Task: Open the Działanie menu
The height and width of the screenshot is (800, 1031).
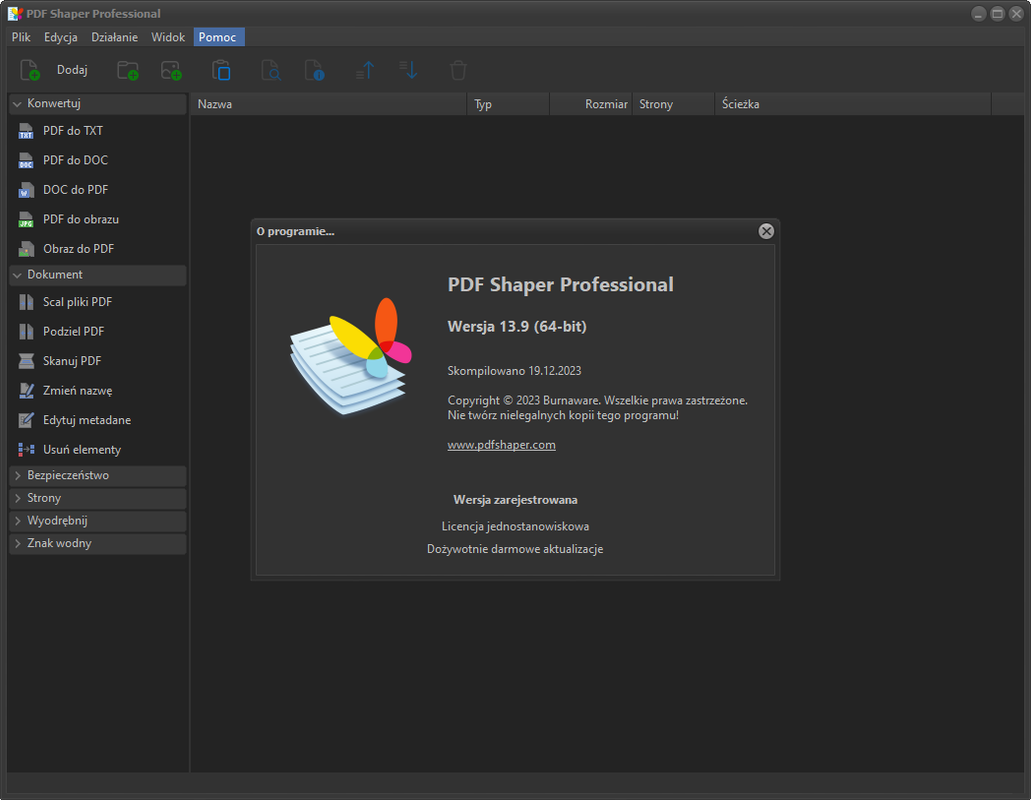Action: [114, 37]
